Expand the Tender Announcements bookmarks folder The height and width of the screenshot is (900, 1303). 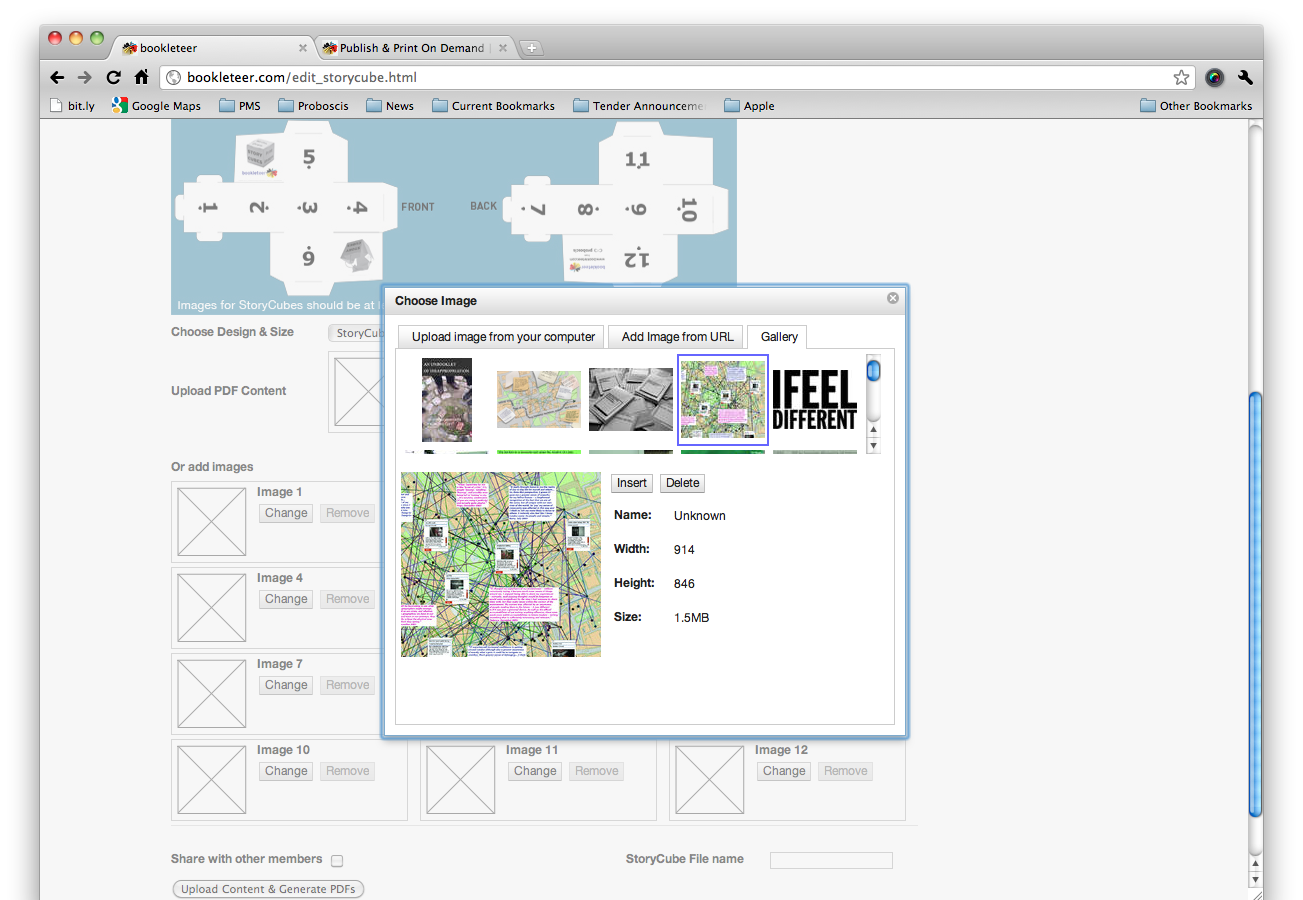click(x=639, y=106)
